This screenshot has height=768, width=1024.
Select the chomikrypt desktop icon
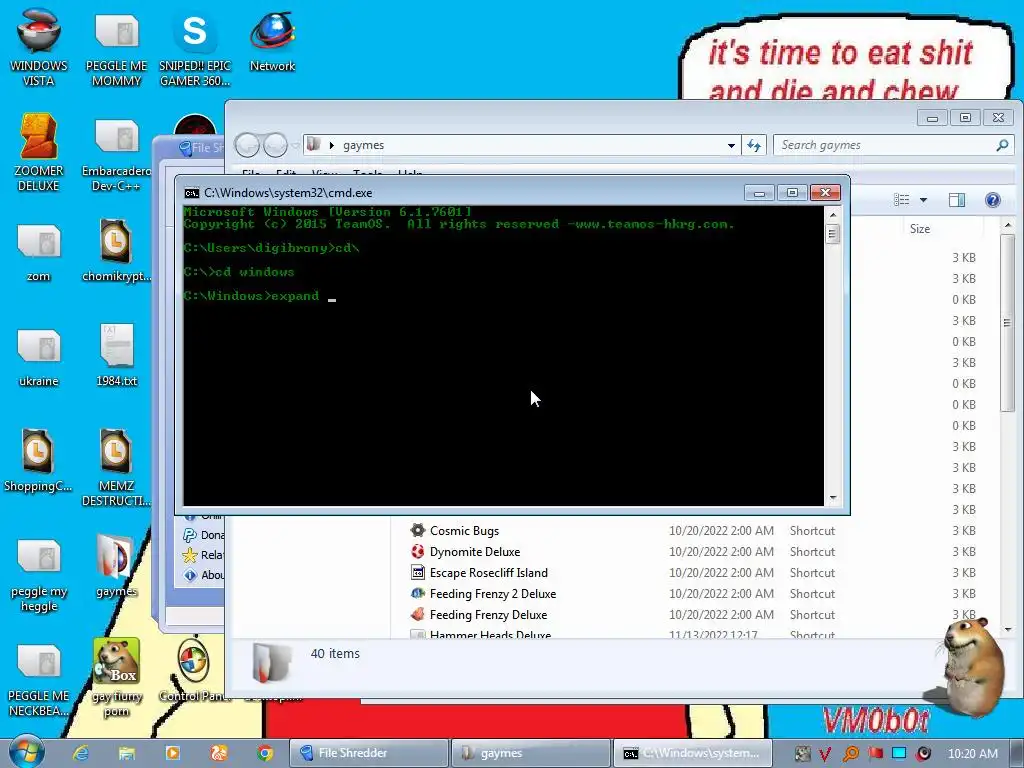(116, 251)
